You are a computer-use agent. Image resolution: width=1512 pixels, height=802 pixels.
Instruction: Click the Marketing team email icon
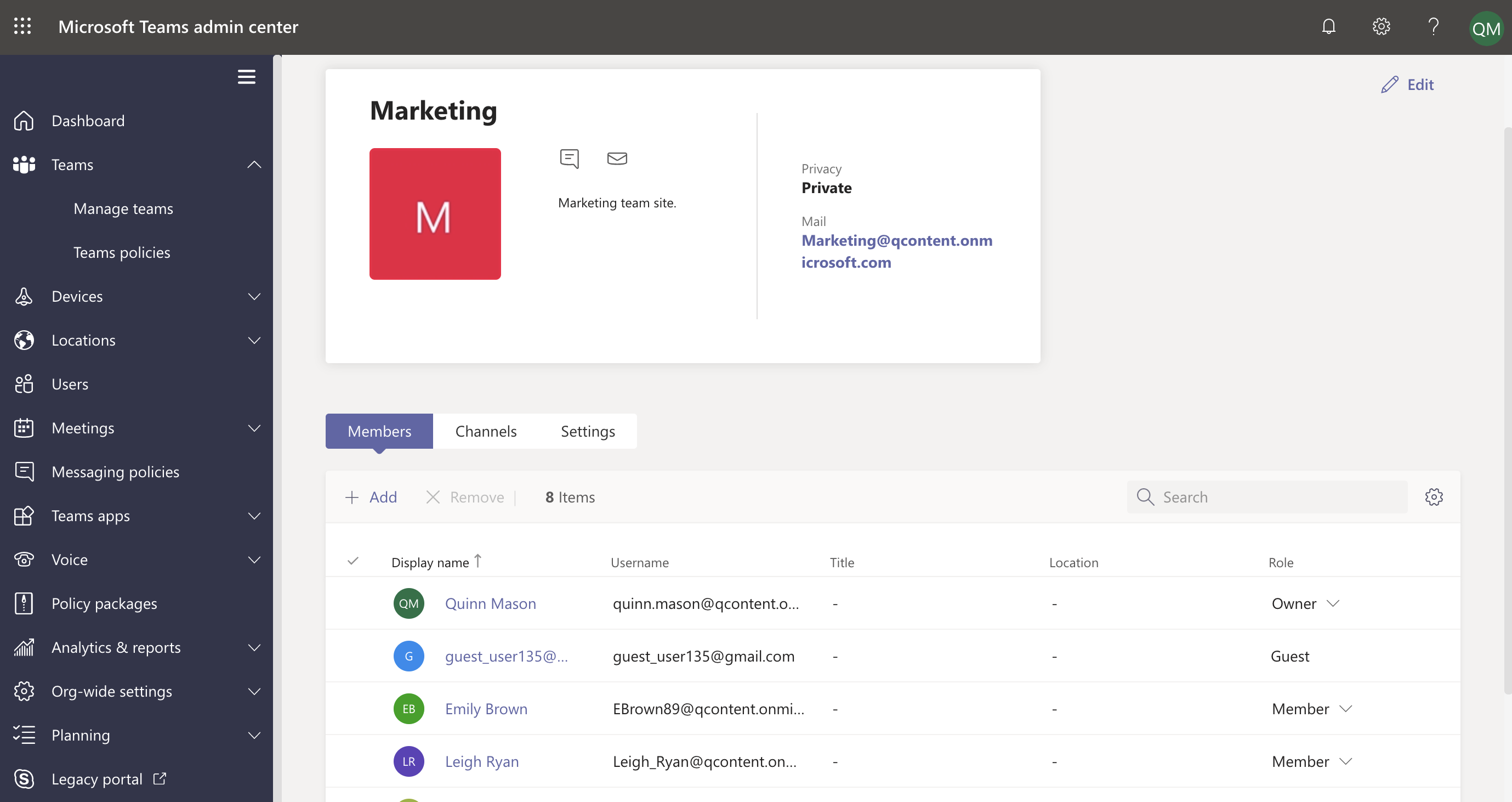(616, 158)
